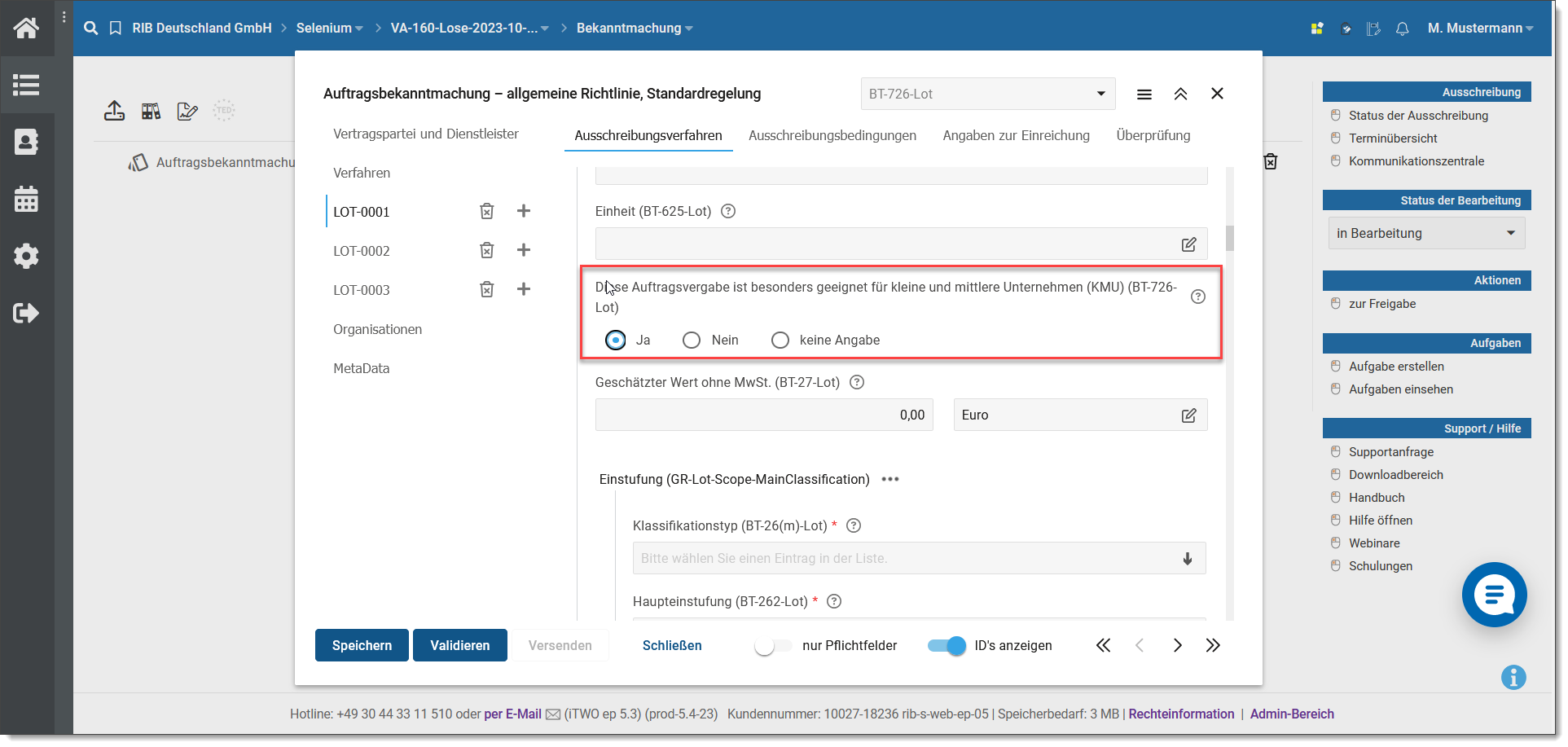1568x747 pixels.
Task: Open the Klassifikationstyp list dropdown
Action: pyautogui.click(x=919, y=558)
